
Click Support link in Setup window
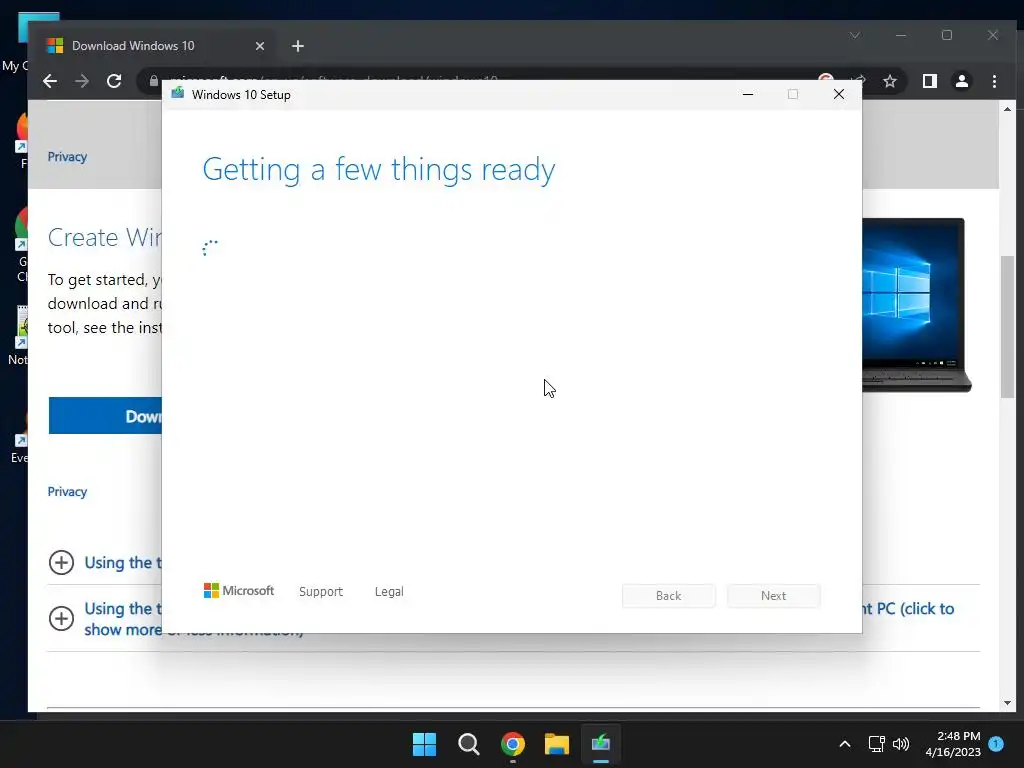pos(321,592)
